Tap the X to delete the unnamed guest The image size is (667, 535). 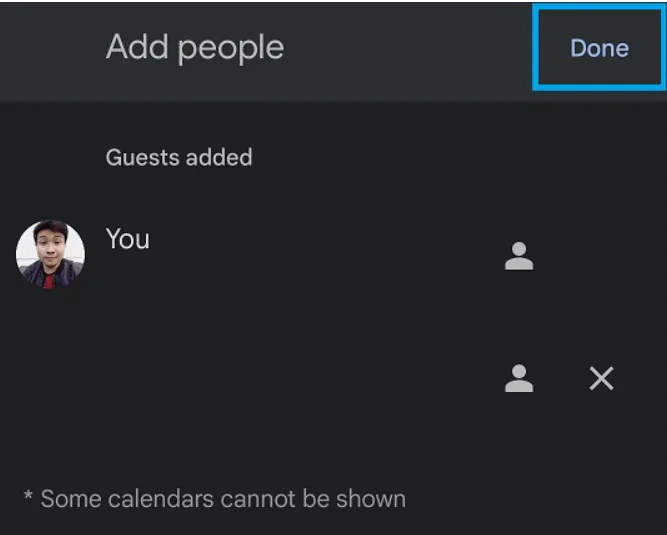(601, 378)
